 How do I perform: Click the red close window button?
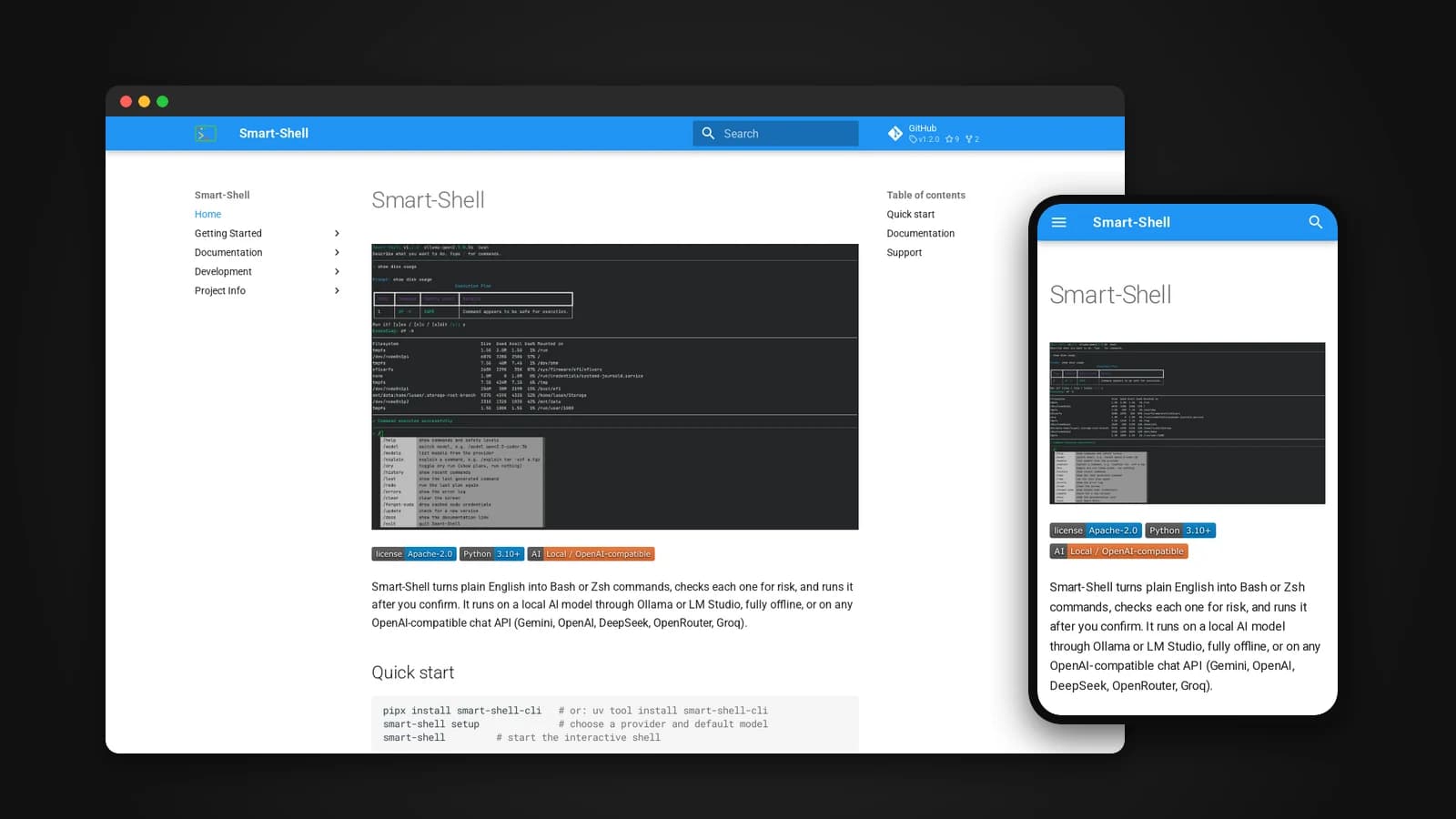click(x=126, y=102)
